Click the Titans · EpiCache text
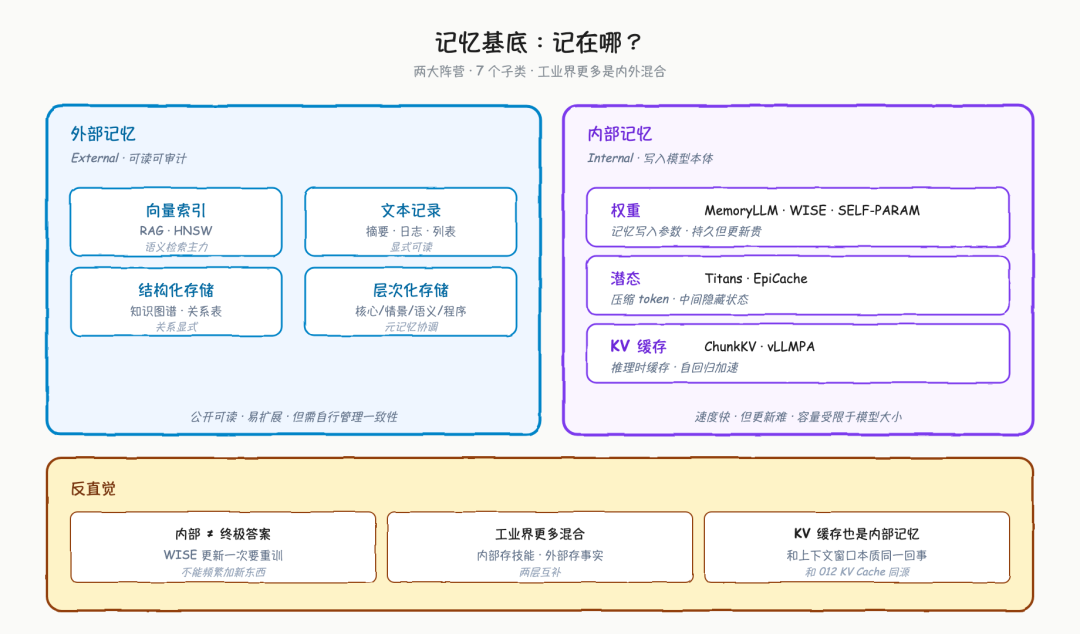The height and width of the screenshot is (634, 1080). (756, 279)
